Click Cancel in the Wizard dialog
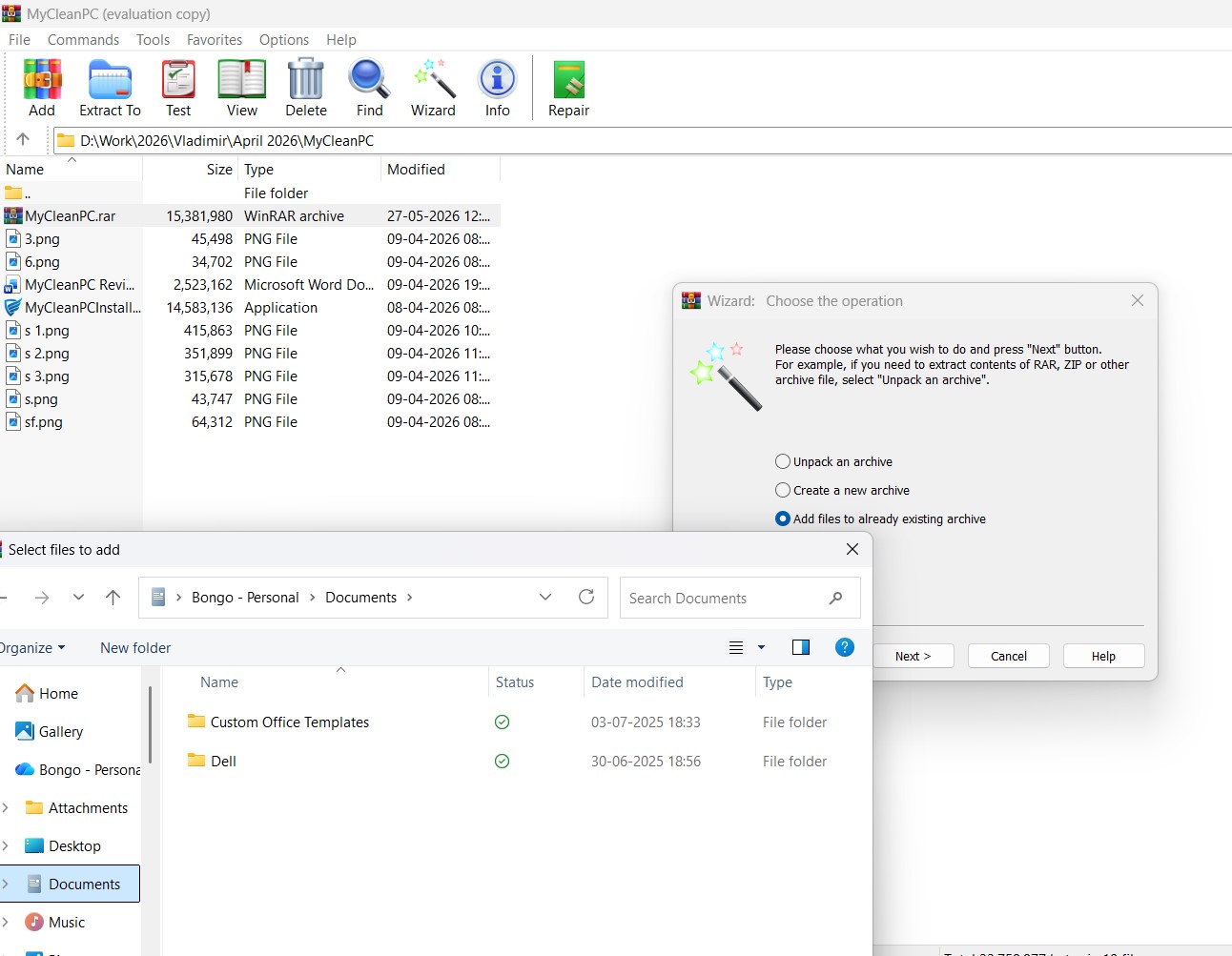 pos(1009,656)
